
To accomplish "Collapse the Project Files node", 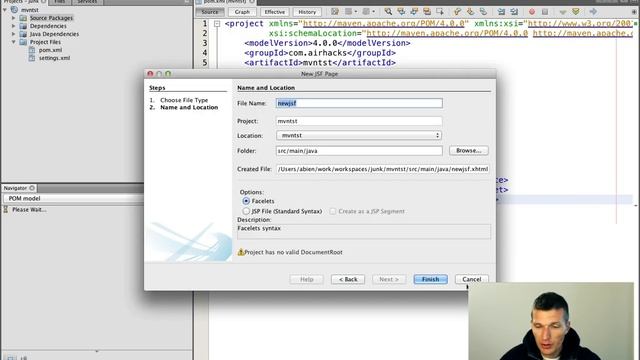I will (x=13, y=42).
